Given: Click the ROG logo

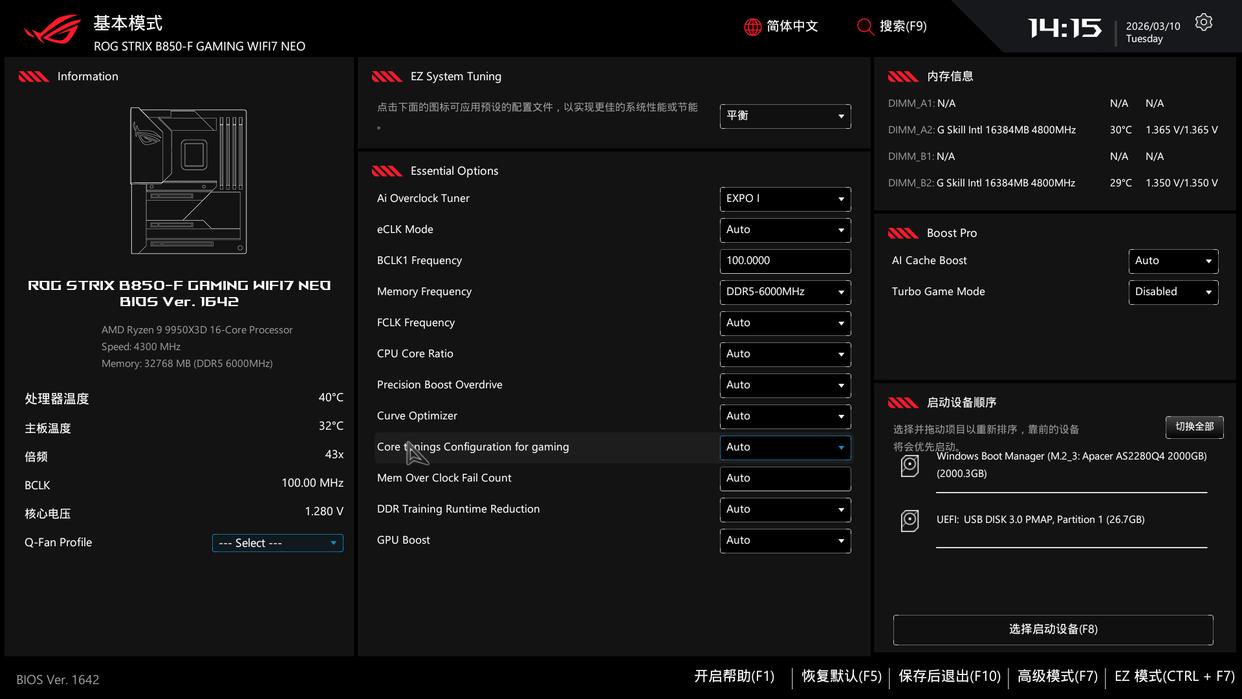Looking at the screenshot, I should pos(52,30).
